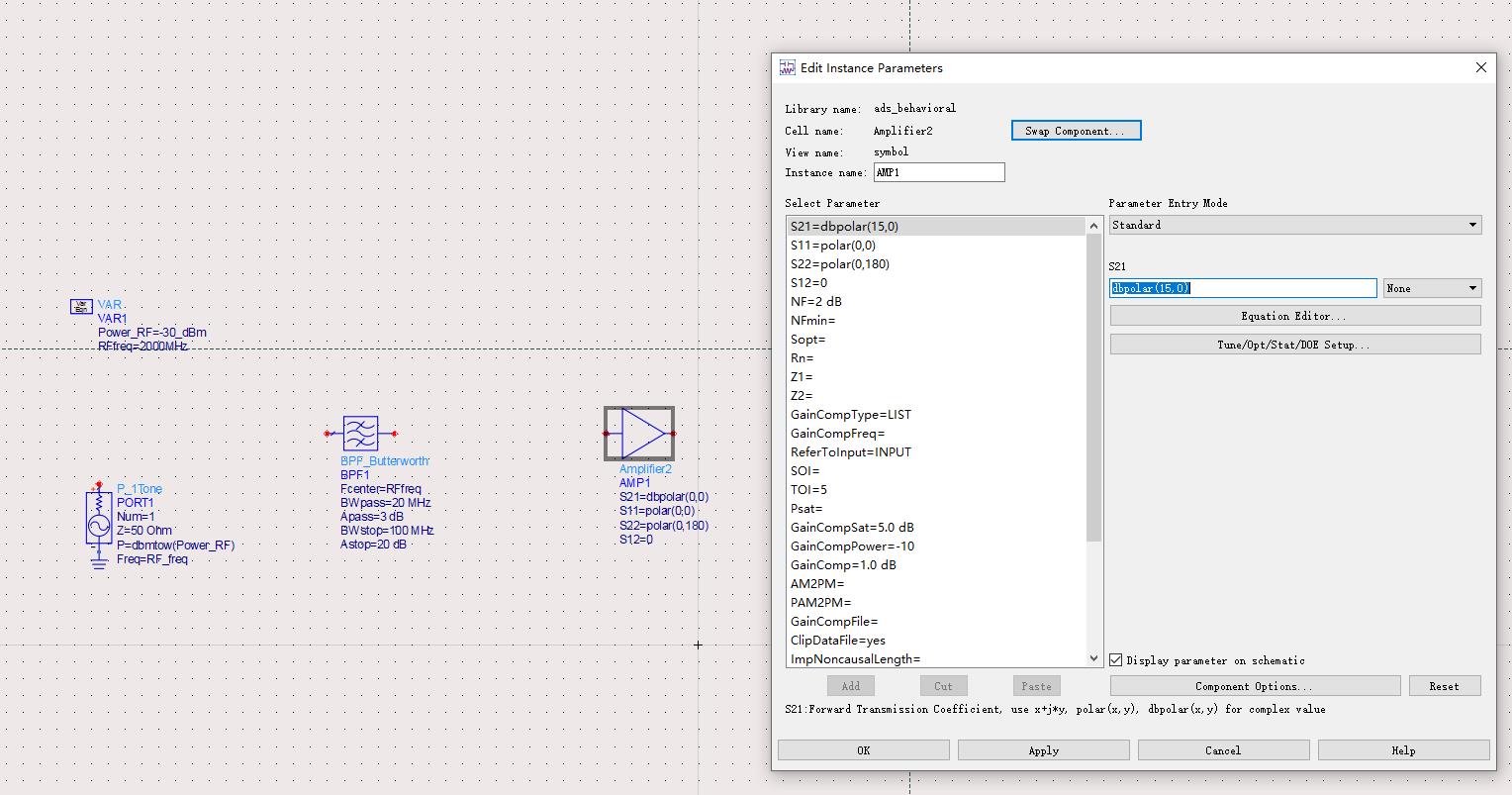Viewport: 1512px width, 795px height.
Task: Click the Swap Component button
Action: [x=1076, y=131]
